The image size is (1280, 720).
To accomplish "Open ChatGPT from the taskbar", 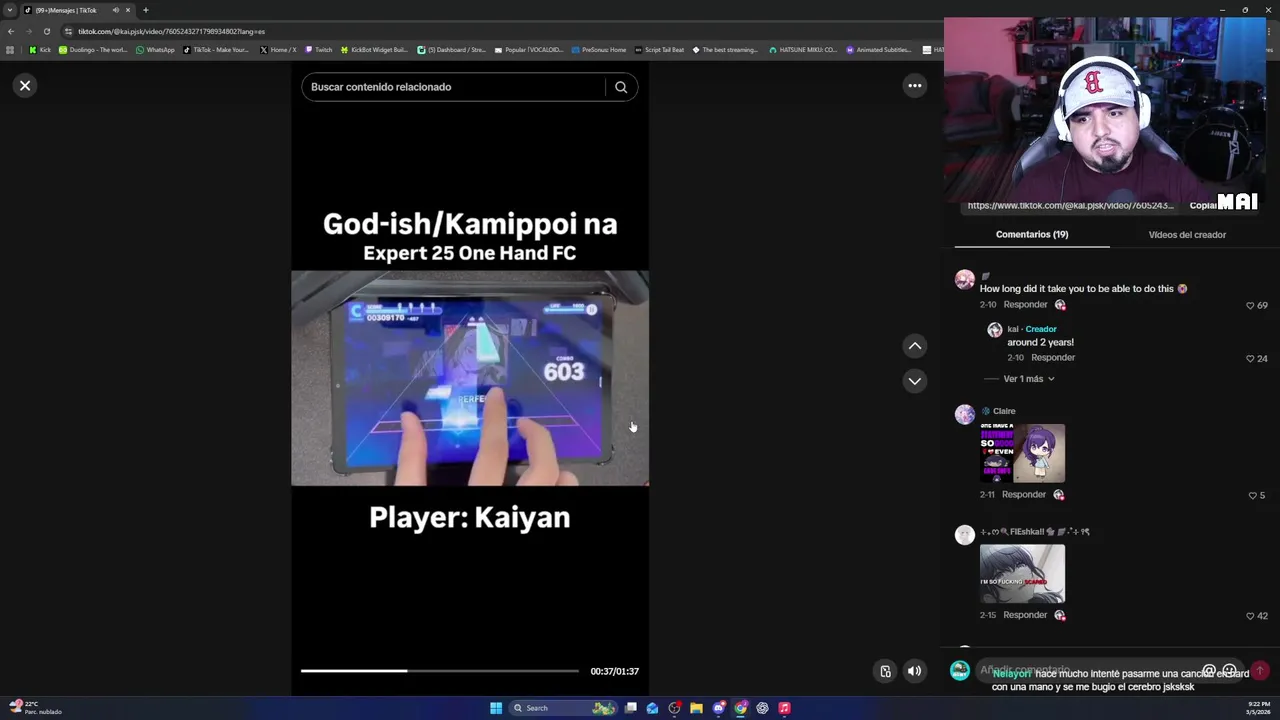I will [x=762, y=708].
